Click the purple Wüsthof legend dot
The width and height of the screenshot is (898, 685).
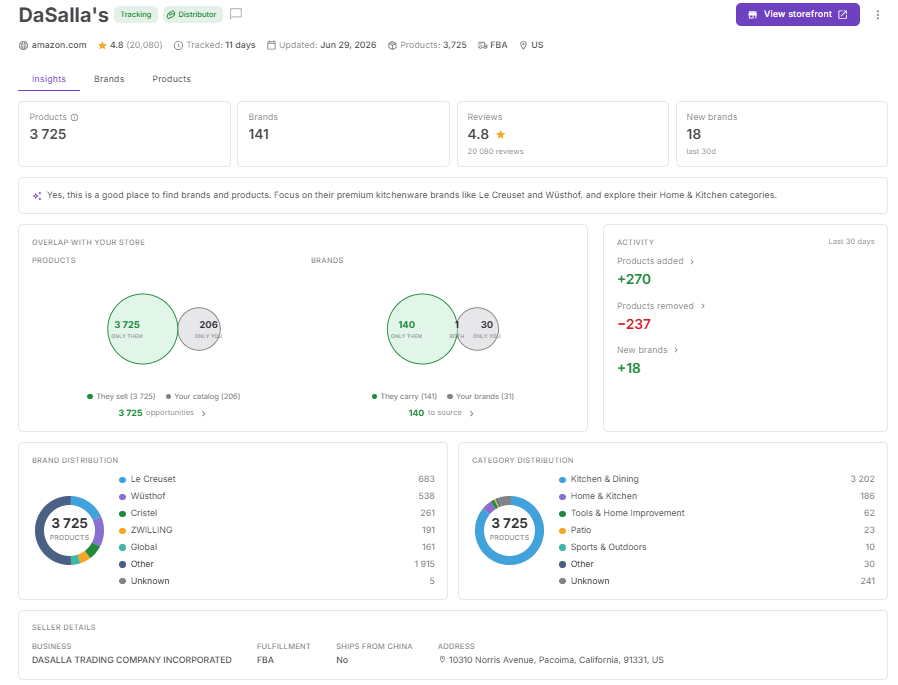point(123,497)
